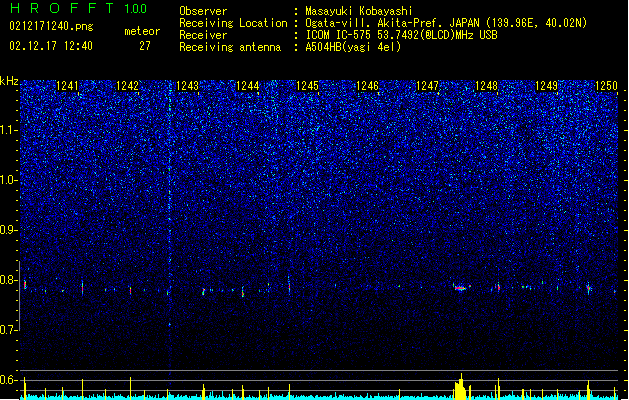Click the 'Receiver' field label
This screenshot has width=629, height=400.
pyautogui.click(x=203, y=35)
